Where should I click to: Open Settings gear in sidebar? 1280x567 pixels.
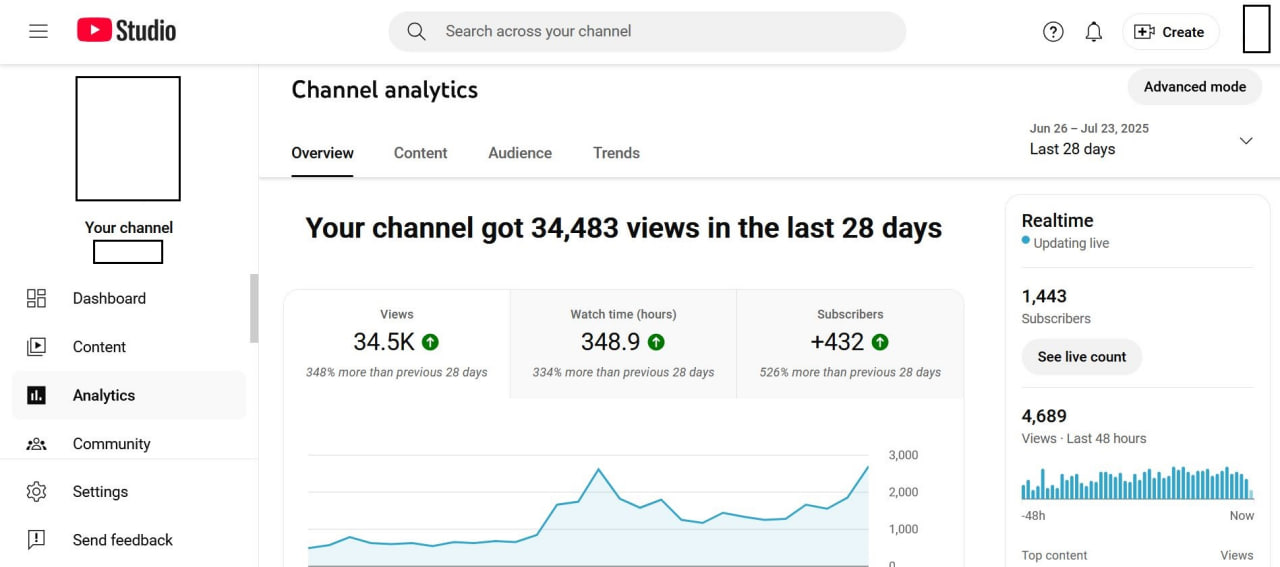[36, 492]
